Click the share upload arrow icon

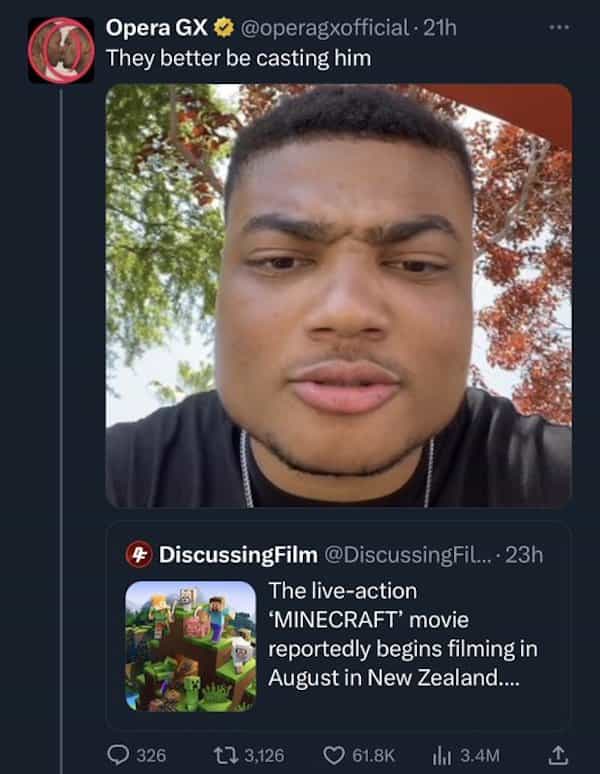(x=560, y=752)
